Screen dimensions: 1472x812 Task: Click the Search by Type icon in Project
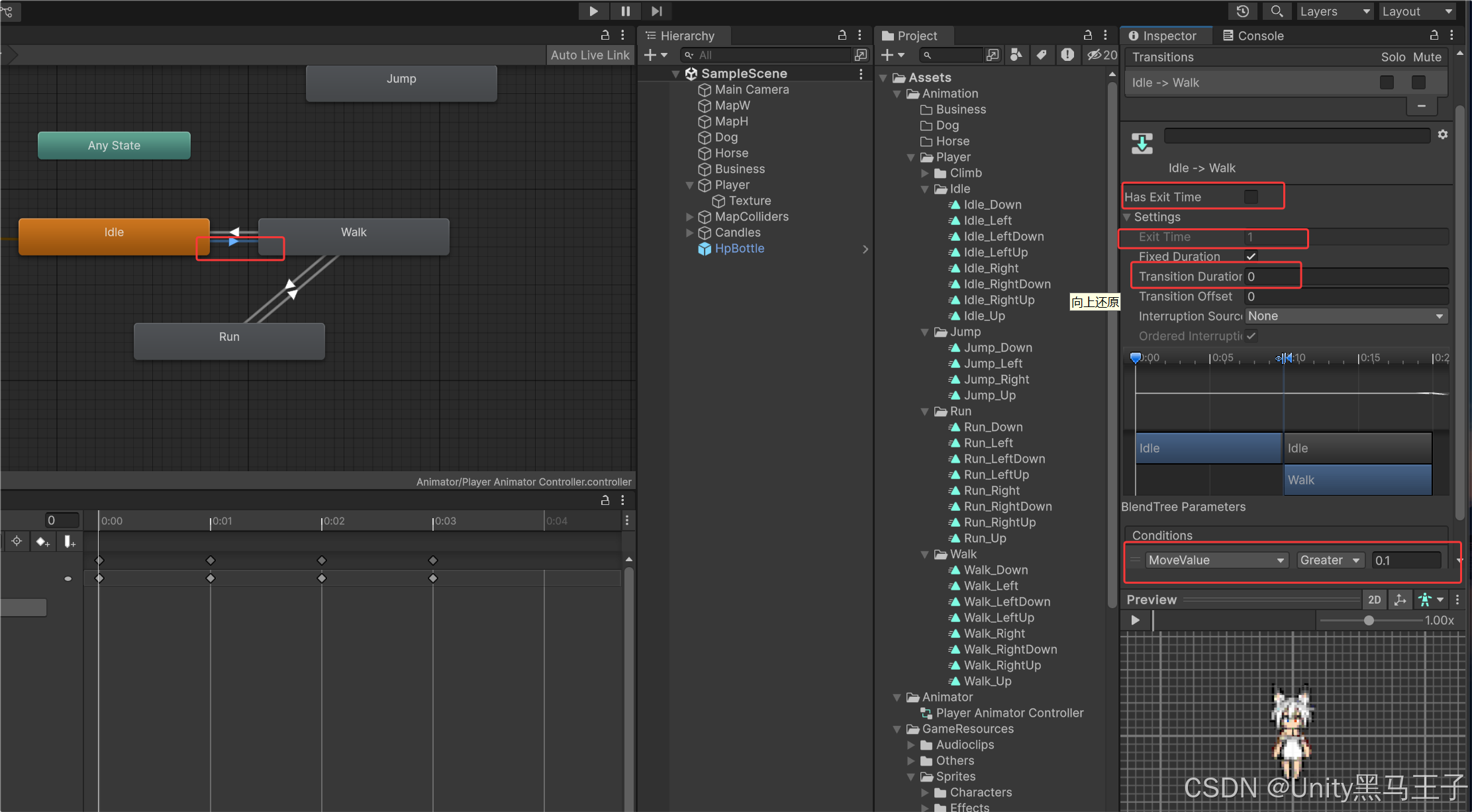tap(1016, 55)
